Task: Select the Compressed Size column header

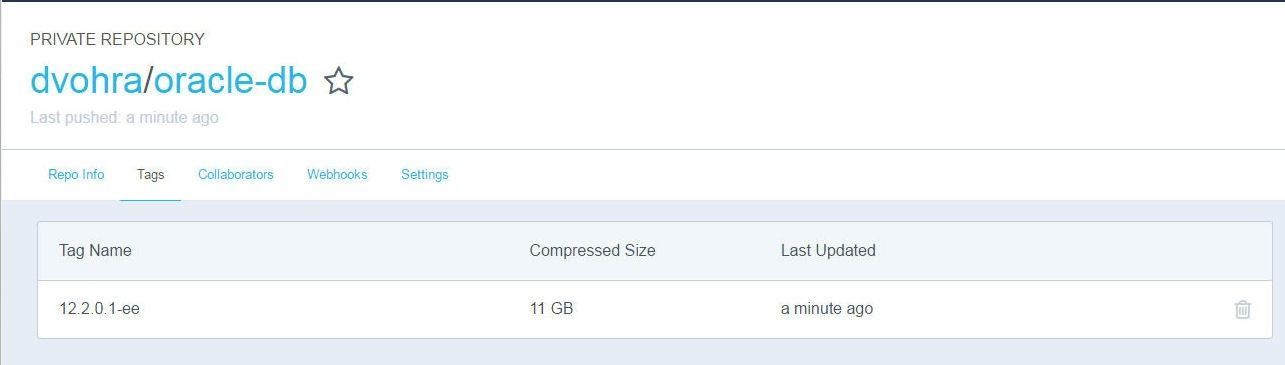Action: point(593,250)
